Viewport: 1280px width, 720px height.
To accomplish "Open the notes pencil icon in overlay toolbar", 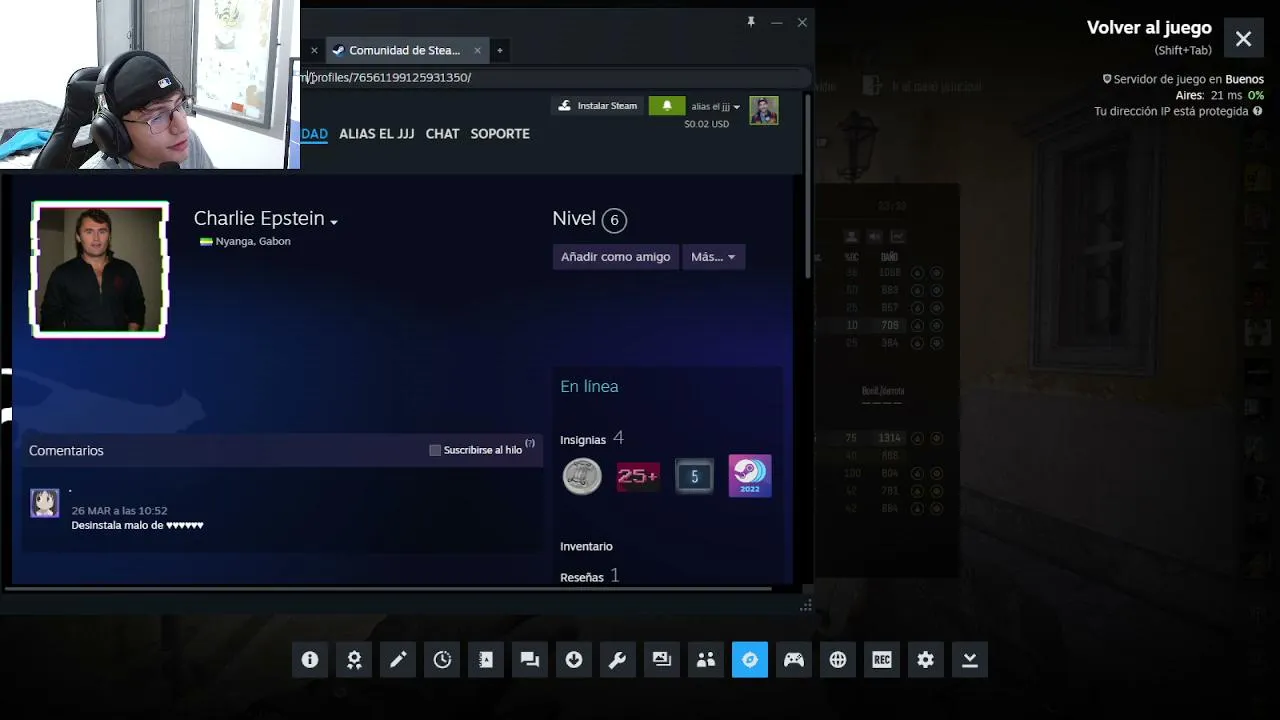I will coord(398,660).
